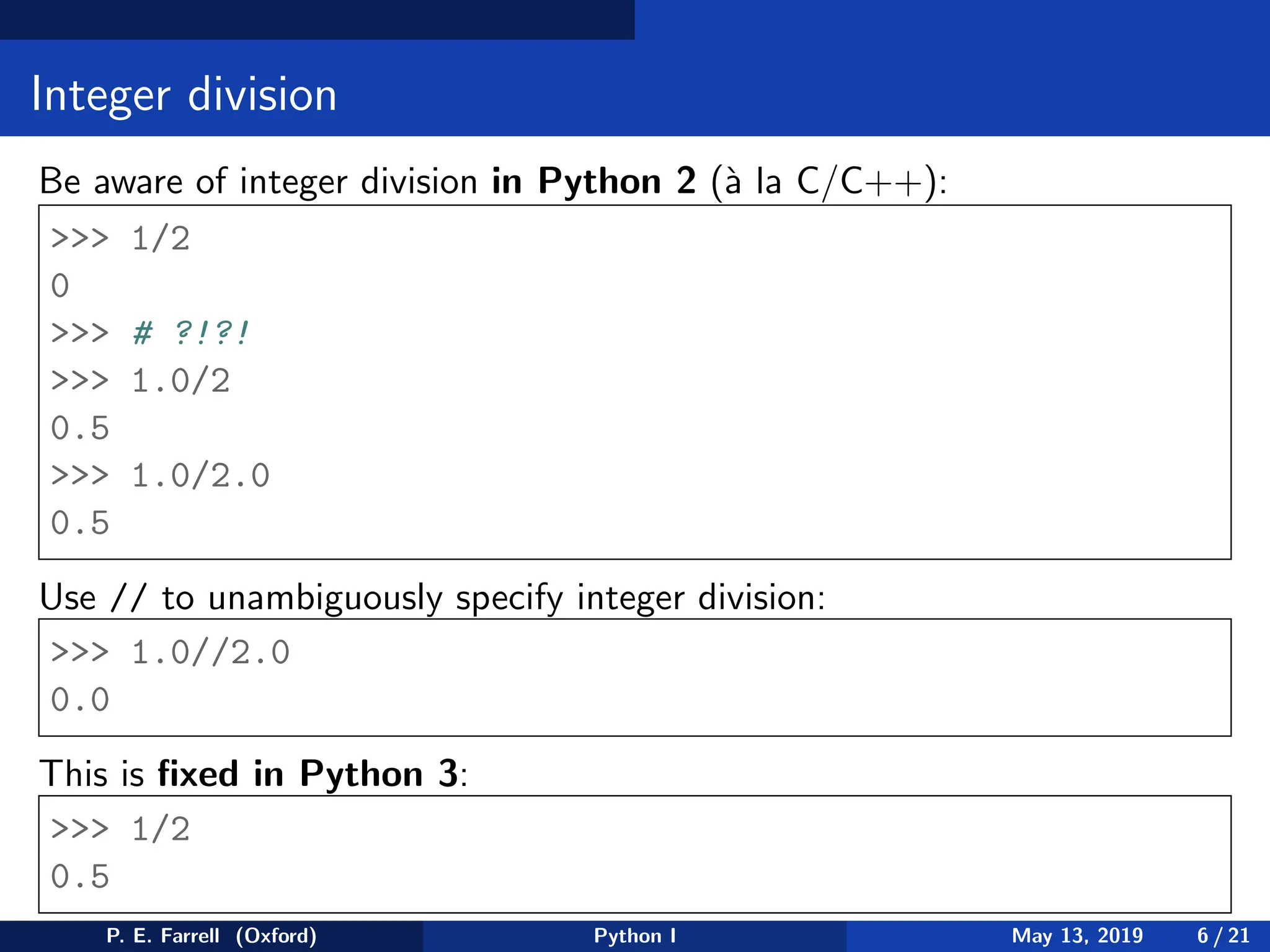Click the '0.5' output below '1.0/2'
The height and width of the screenshot is (952, 1270).
(x=80, y=428)
